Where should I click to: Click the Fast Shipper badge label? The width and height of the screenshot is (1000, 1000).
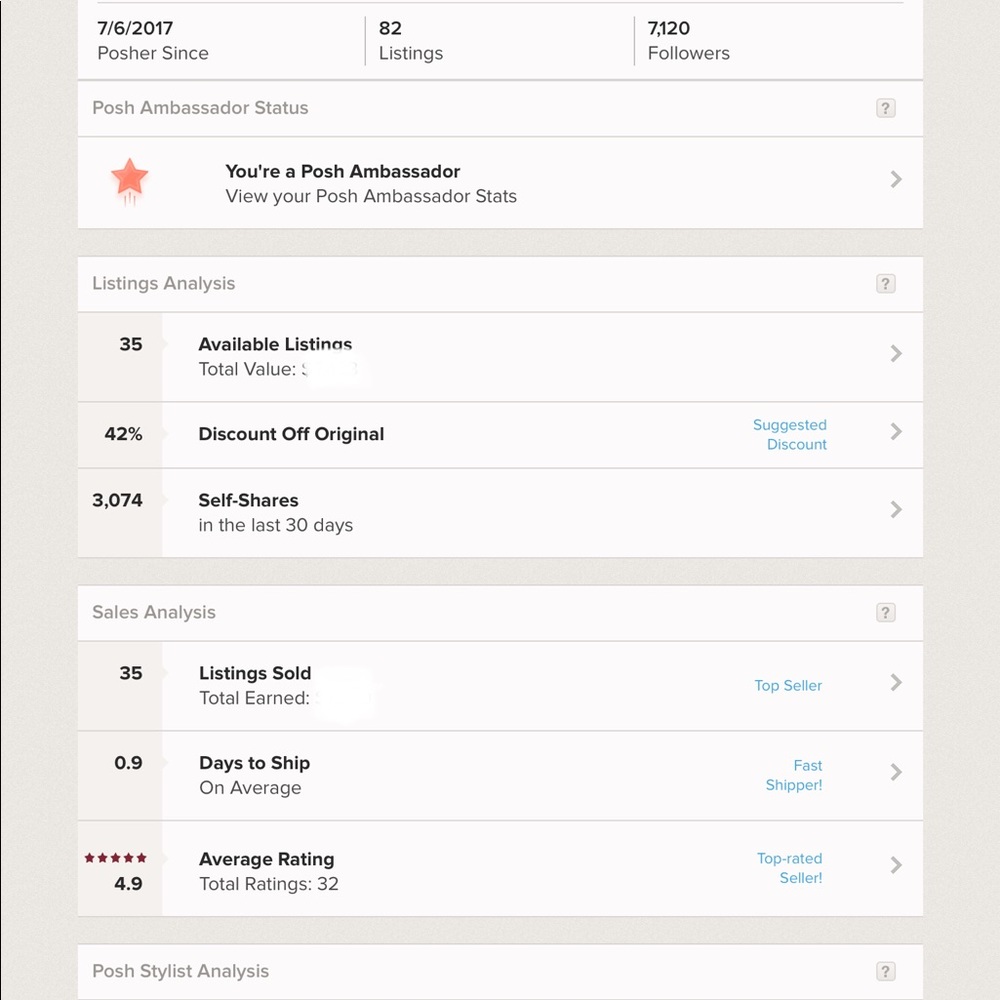(x=793, y=775)
